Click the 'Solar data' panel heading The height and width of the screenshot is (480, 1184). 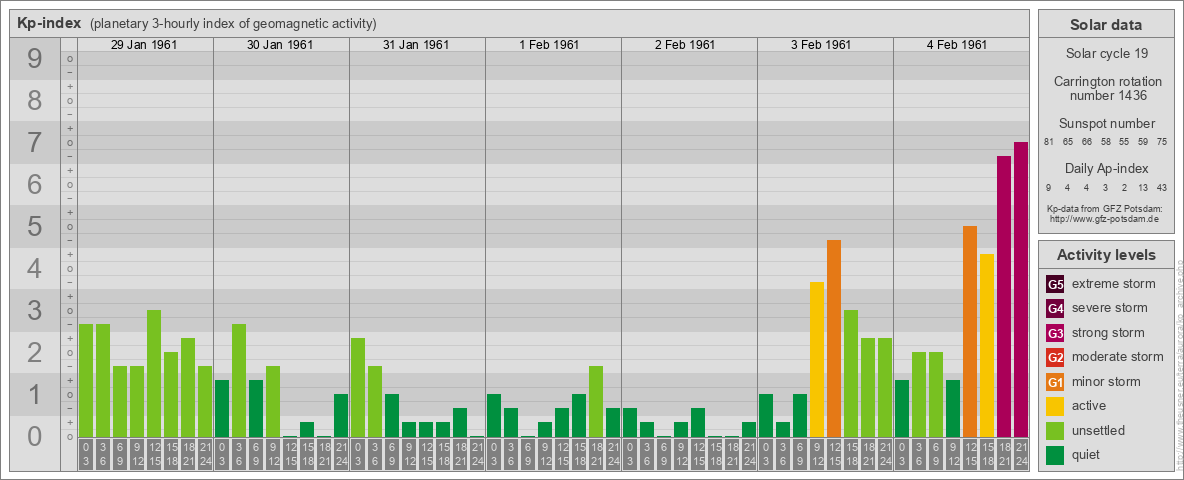[x=1106, y=25]
